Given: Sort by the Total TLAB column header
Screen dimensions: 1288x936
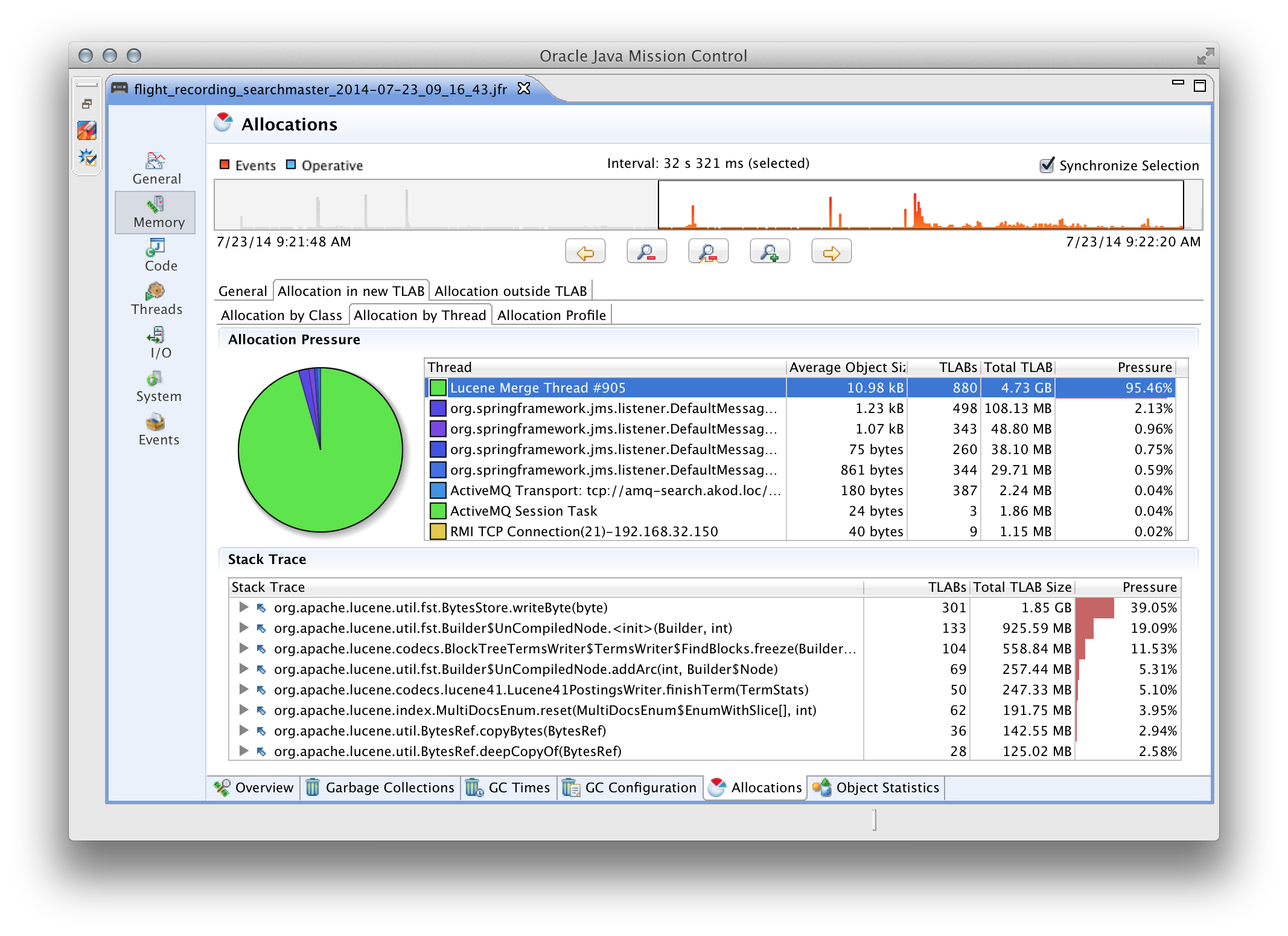Looking at the screenshot, I should coord(1018,367).
